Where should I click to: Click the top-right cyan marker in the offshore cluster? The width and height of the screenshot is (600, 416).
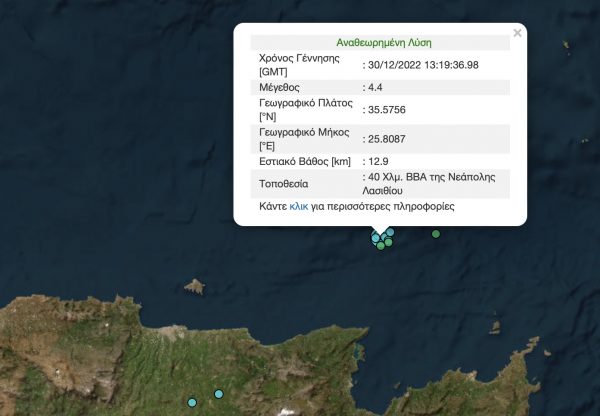tap(390, 232)
